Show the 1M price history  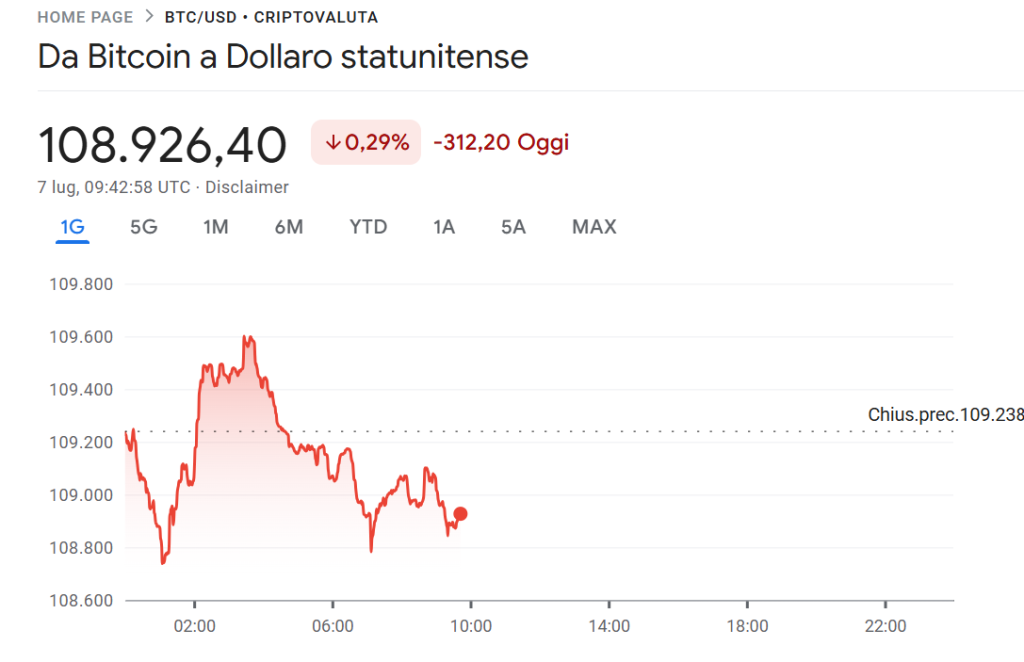[x=216, y=227]
